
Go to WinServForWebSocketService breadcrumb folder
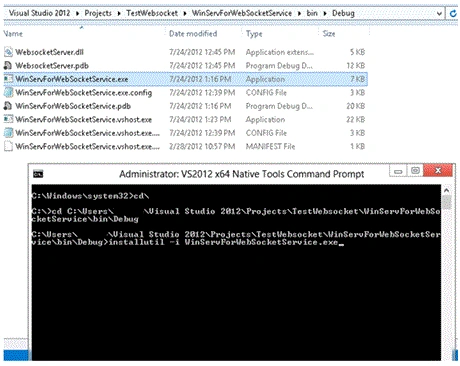tap(242, 13)
